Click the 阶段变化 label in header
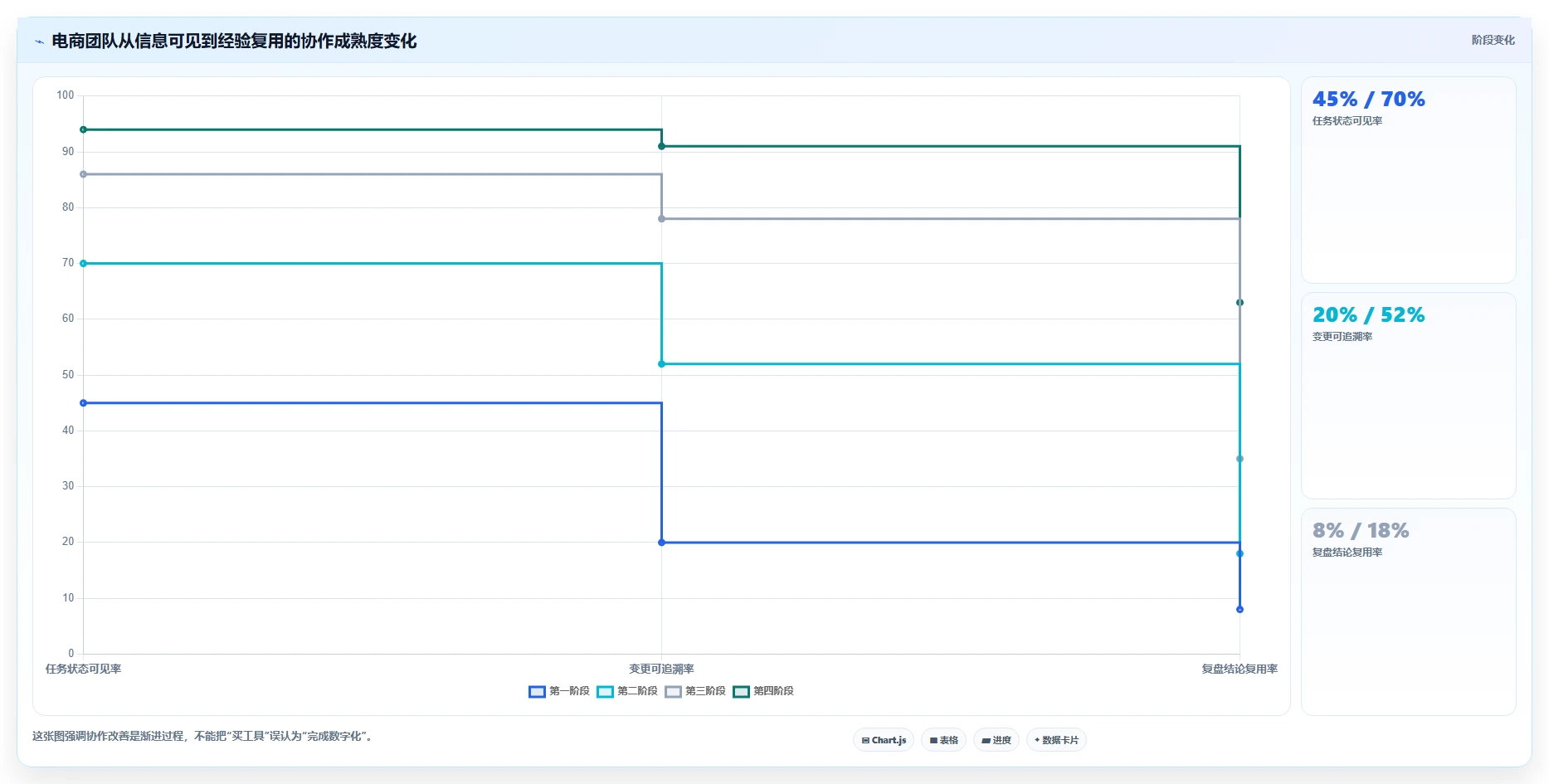The width and height of the screenshot is (1549, 784). coord(1493,40)
